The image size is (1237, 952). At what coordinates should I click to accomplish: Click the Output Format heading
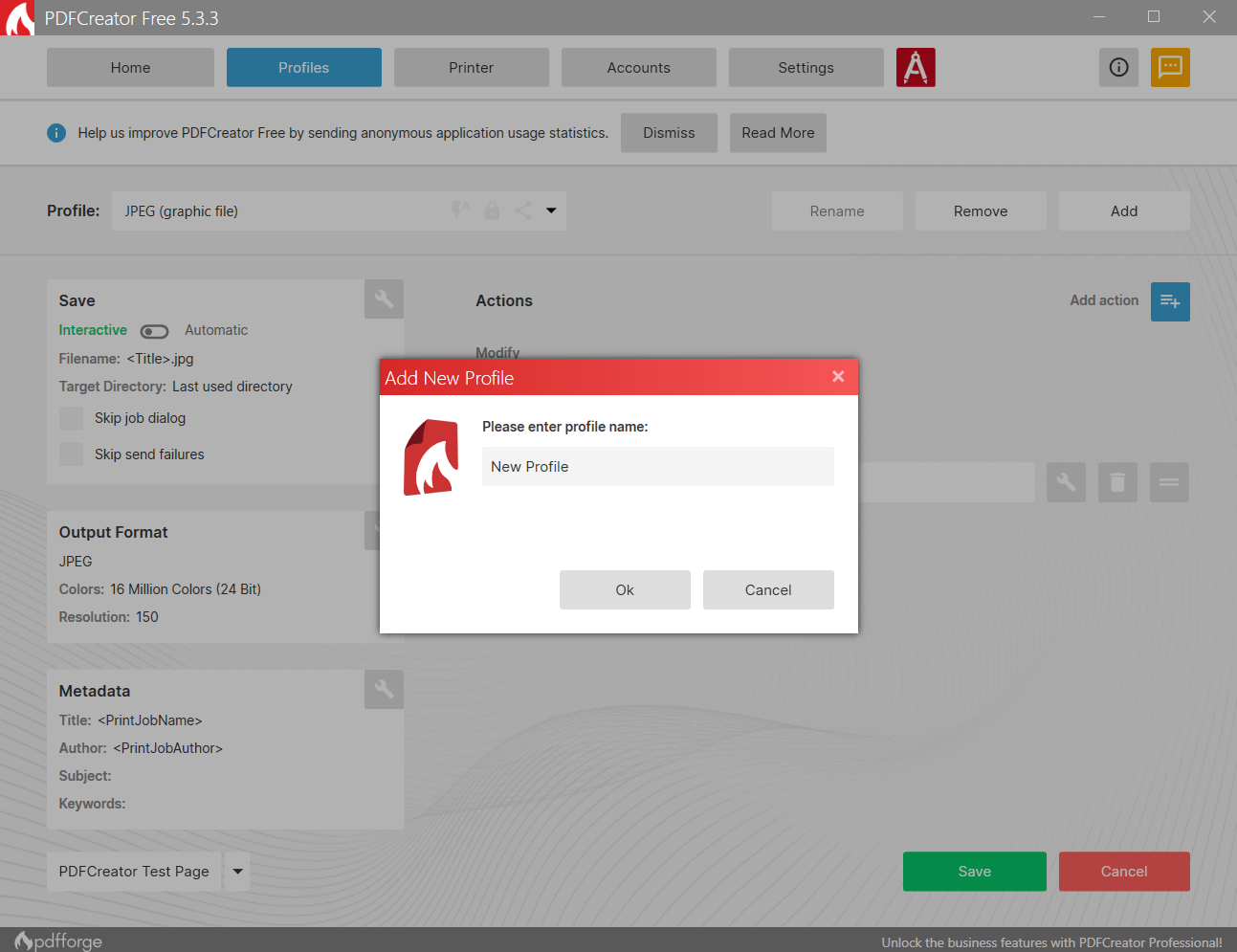tap(113, 532)
